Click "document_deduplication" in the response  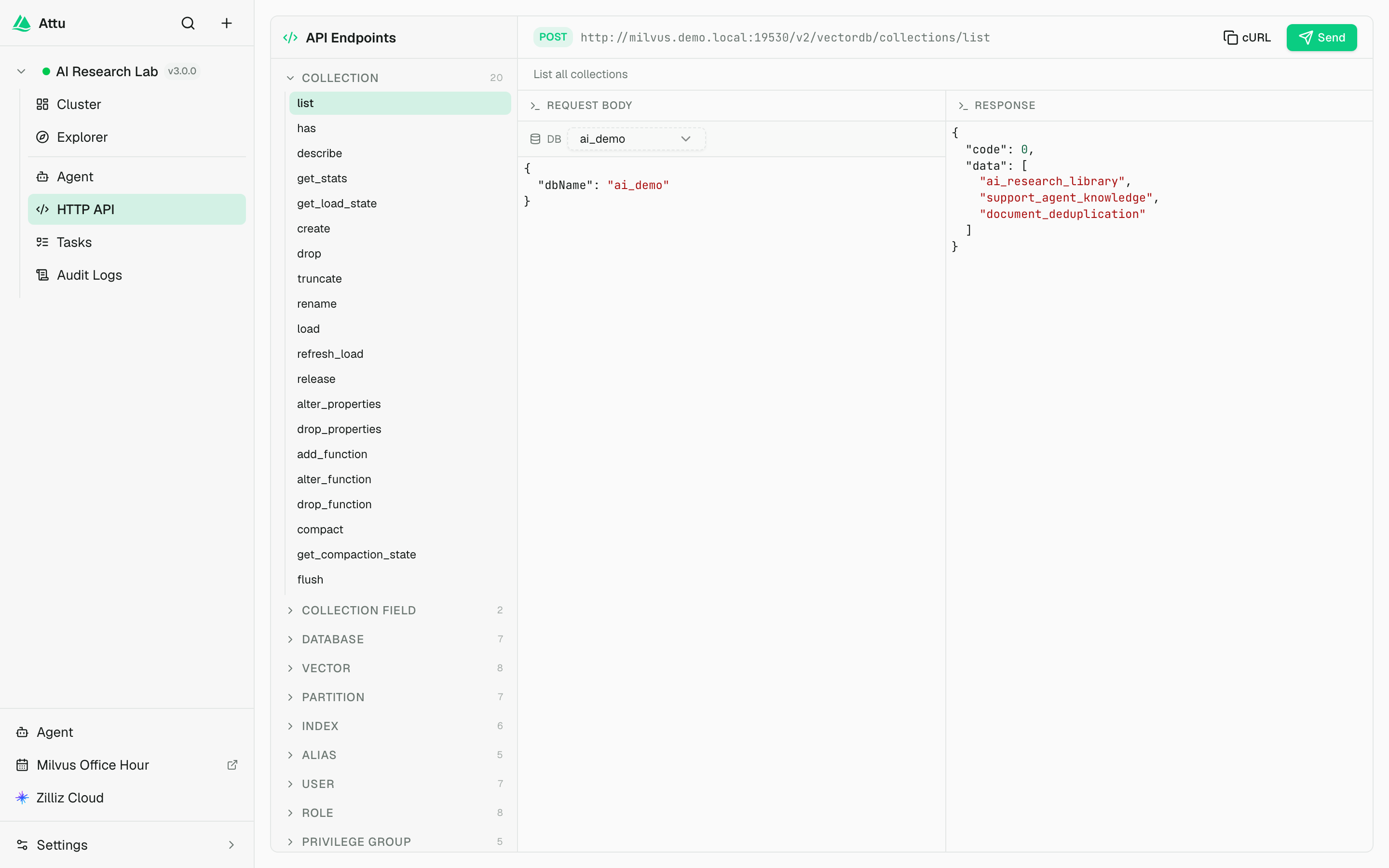(1062, 214)
